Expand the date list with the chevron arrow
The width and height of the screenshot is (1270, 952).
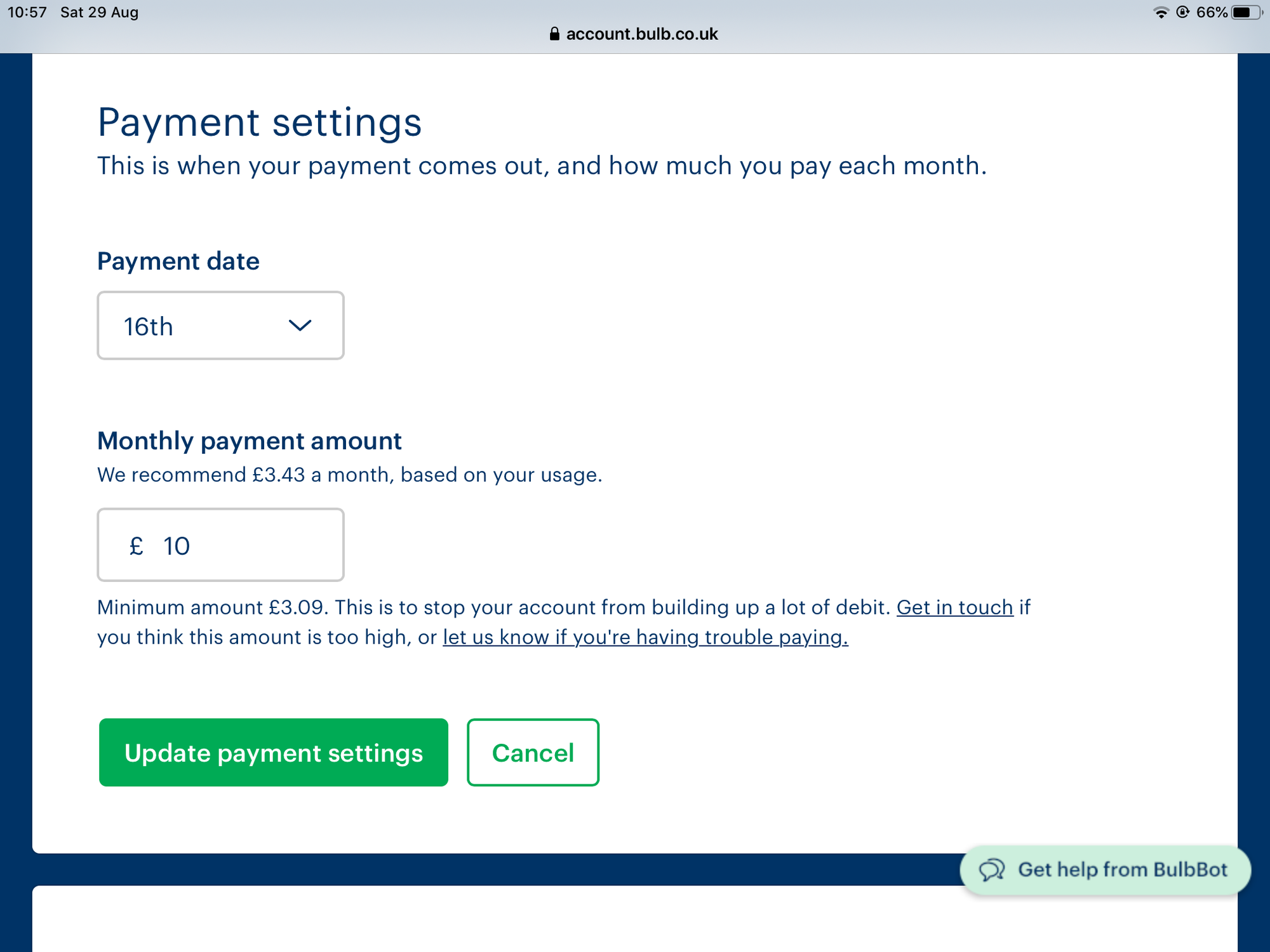tap(300, 326)
